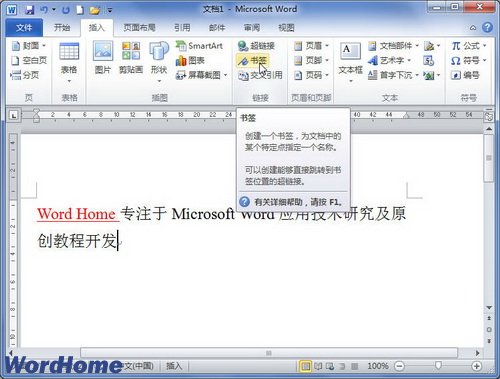Insert date and time icon
The image size is (500, 379).
tap(428, 60)
